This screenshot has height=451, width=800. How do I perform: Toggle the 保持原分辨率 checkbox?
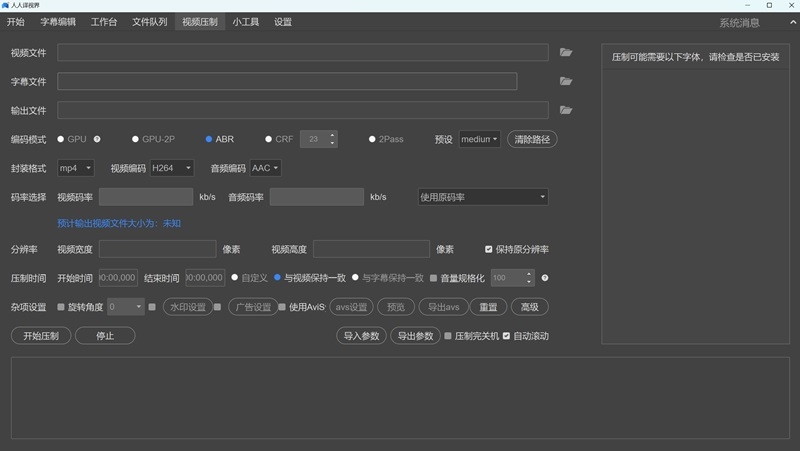[489, 249]
